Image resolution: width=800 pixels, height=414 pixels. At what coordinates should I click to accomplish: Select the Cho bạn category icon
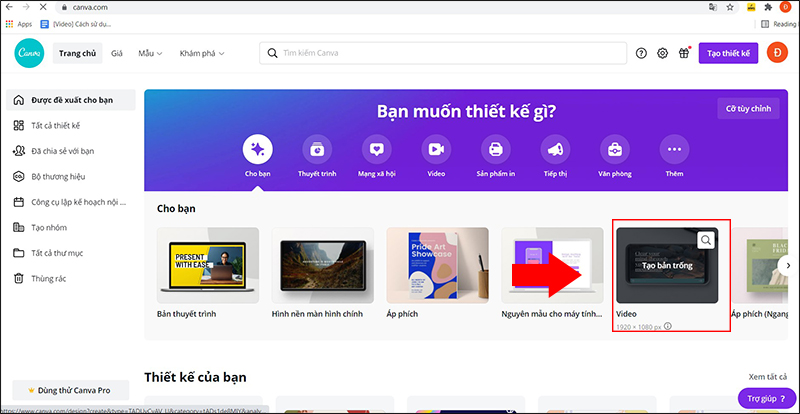[x=258, y=150]
